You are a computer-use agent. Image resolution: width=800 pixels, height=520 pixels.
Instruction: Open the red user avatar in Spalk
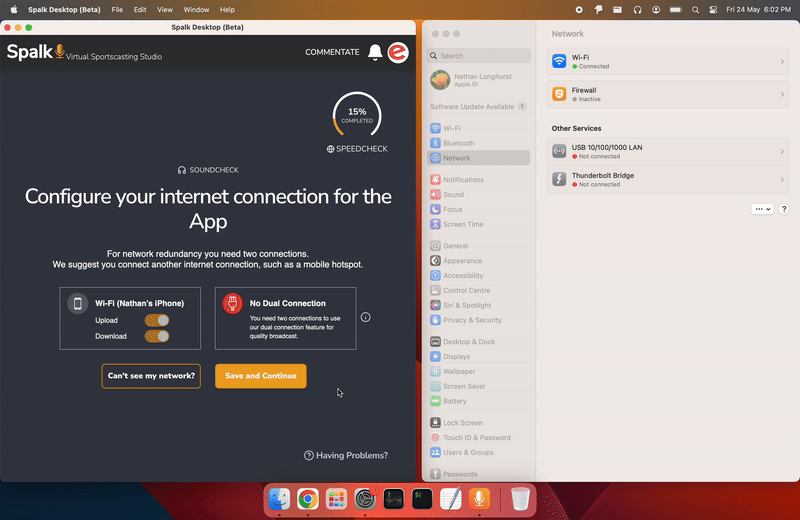pos(398,53)
